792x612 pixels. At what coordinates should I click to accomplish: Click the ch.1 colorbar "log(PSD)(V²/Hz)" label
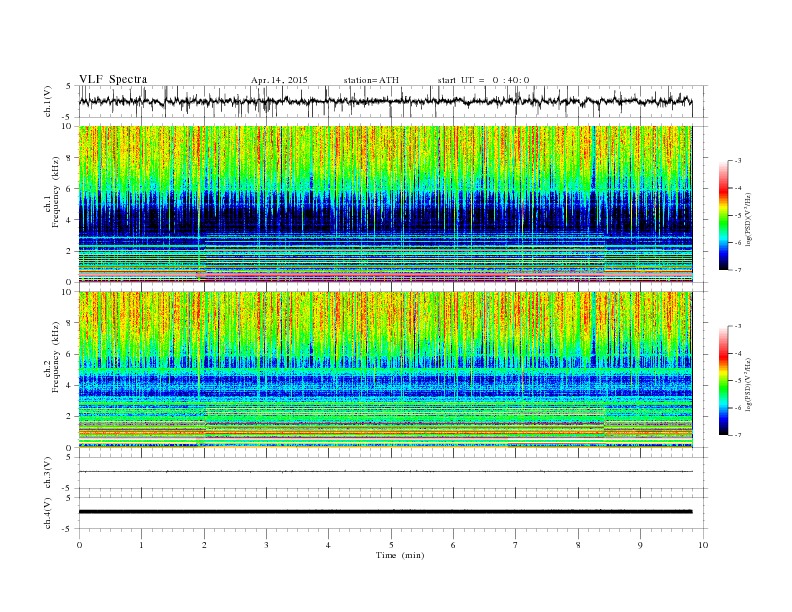(748, 220)
